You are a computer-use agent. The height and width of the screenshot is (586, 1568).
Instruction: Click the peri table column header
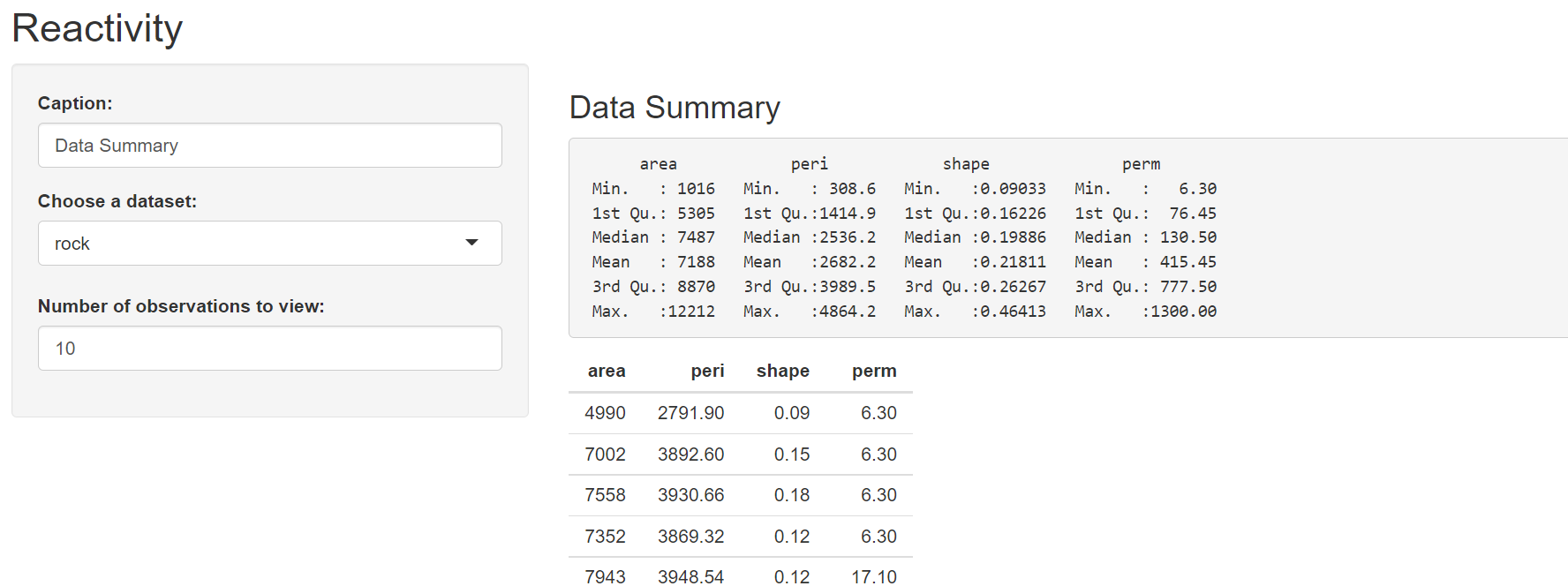tap(707, 371)
